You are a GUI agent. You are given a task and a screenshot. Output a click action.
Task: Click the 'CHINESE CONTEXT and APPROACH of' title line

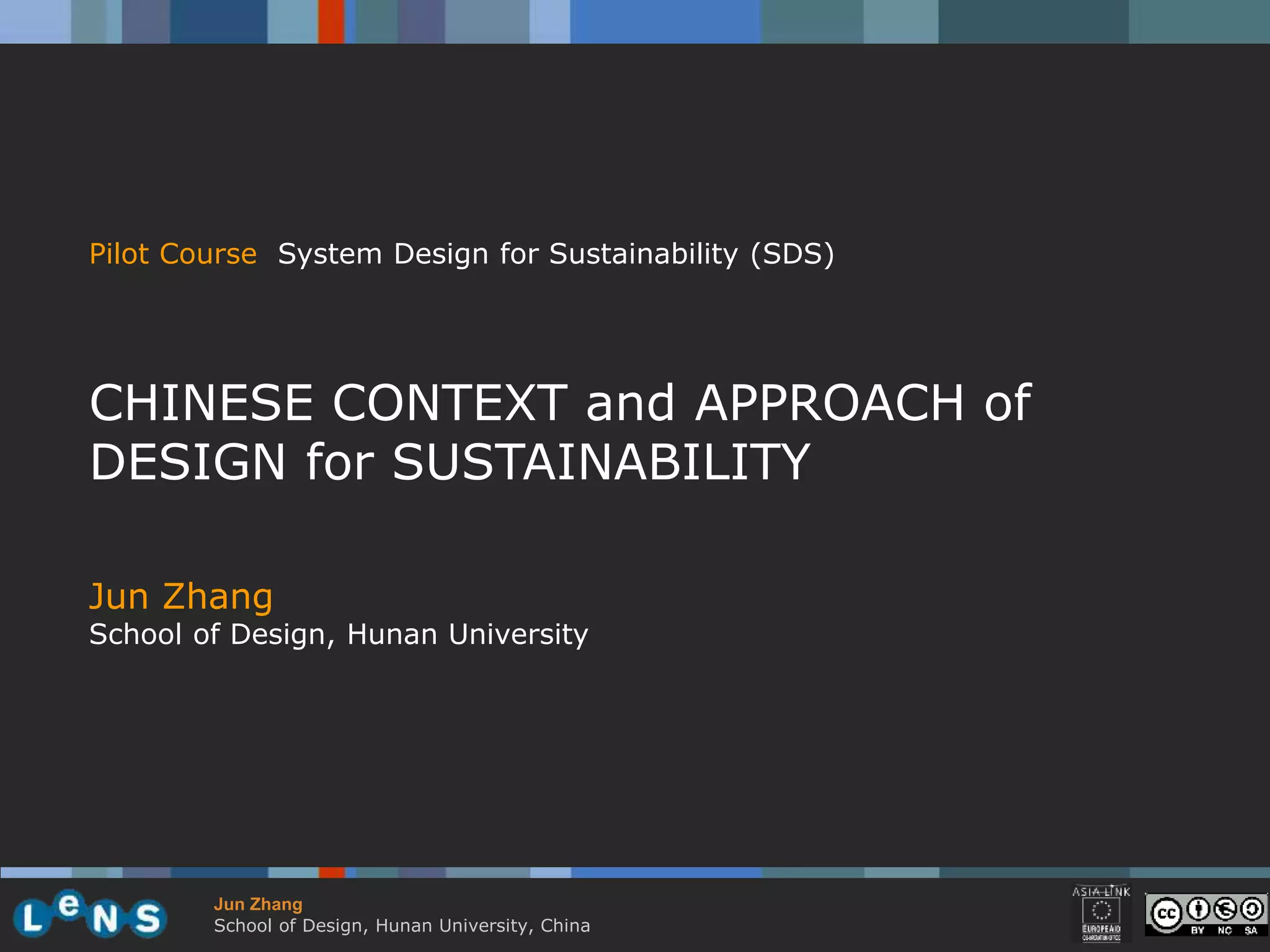point(560,403)
